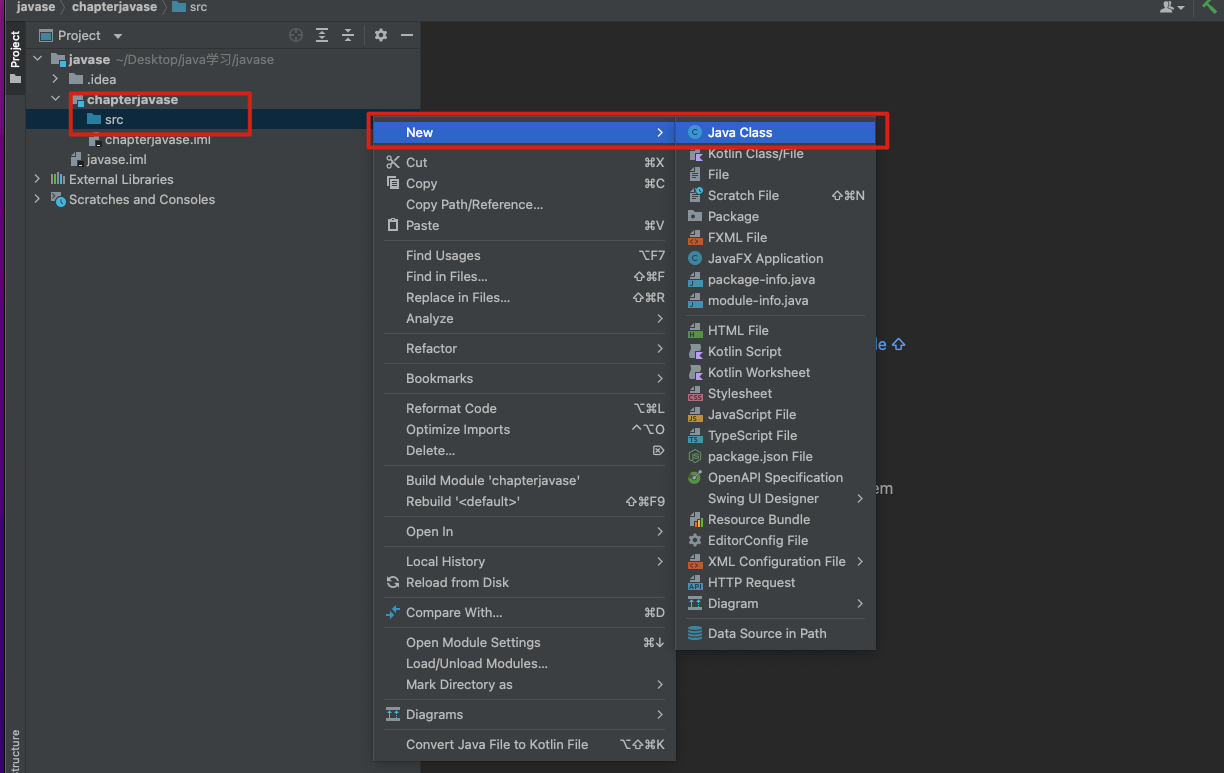Screen dimensions: 1224x773
Task: Expand External Libraries in the Project tree
Action: [37, 179]
